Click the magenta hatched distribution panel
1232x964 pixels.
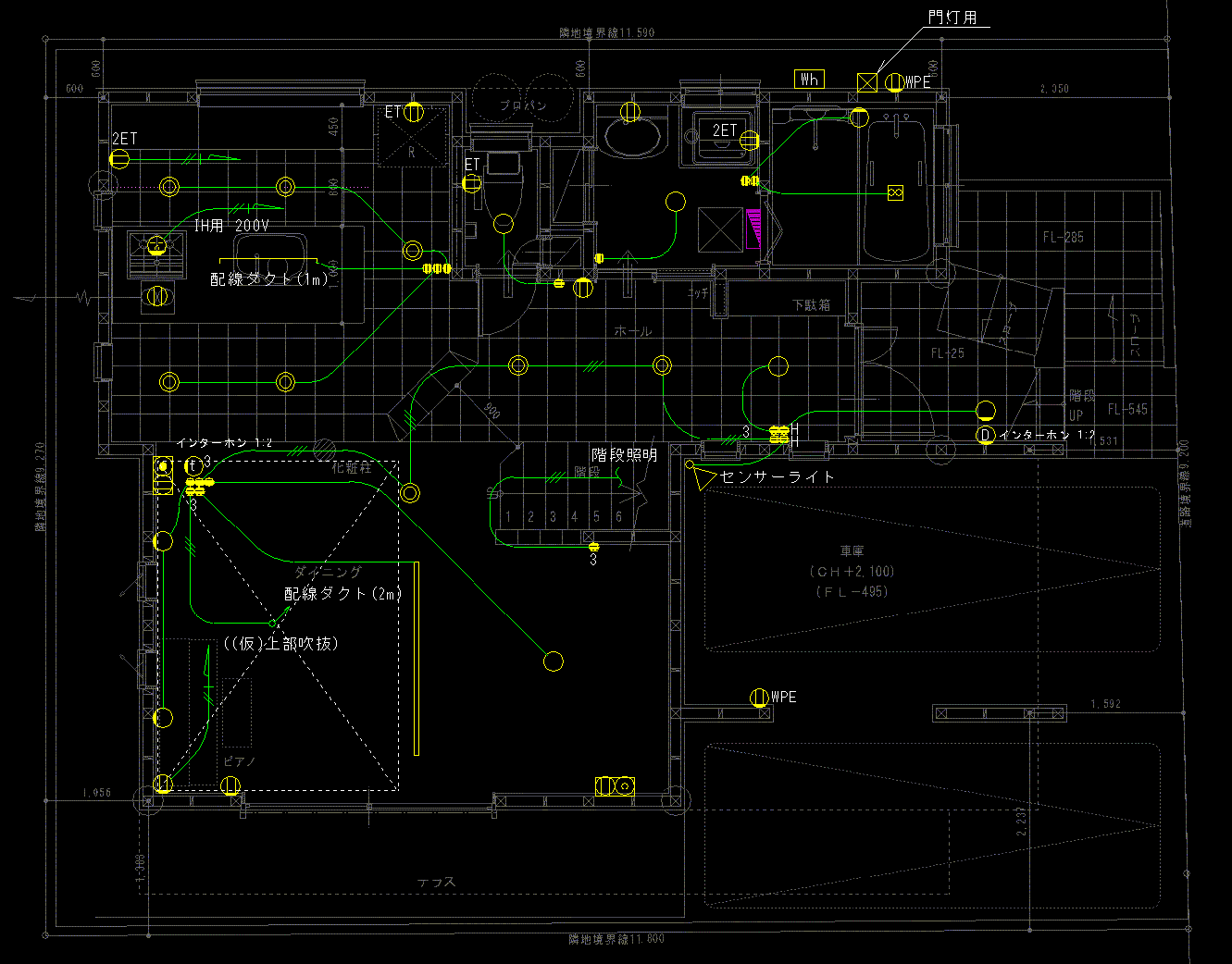point(753,229)
